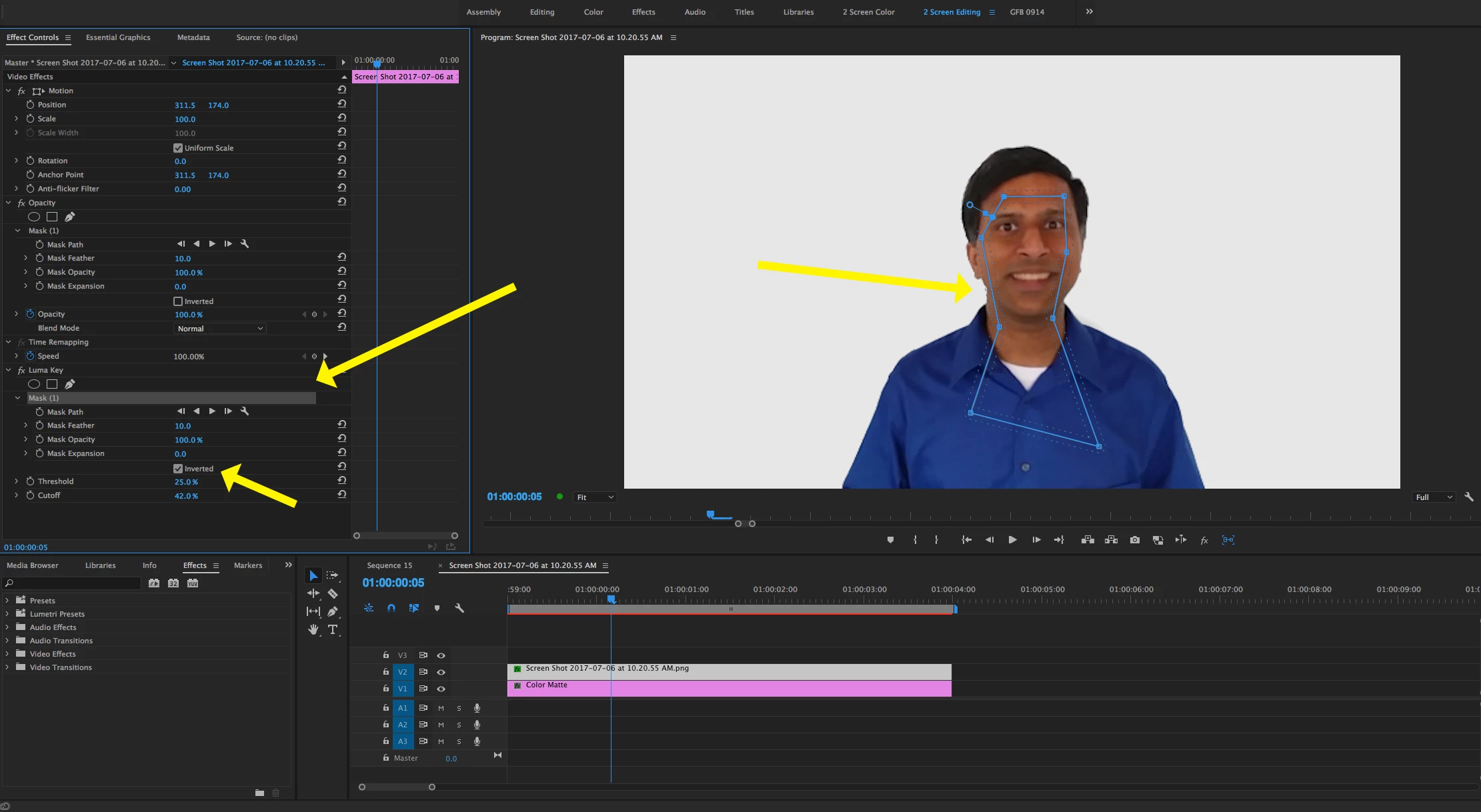Click the Export Frame camera icon
The height and width of the screenshot is (812, 1481).
[1135, 540]
